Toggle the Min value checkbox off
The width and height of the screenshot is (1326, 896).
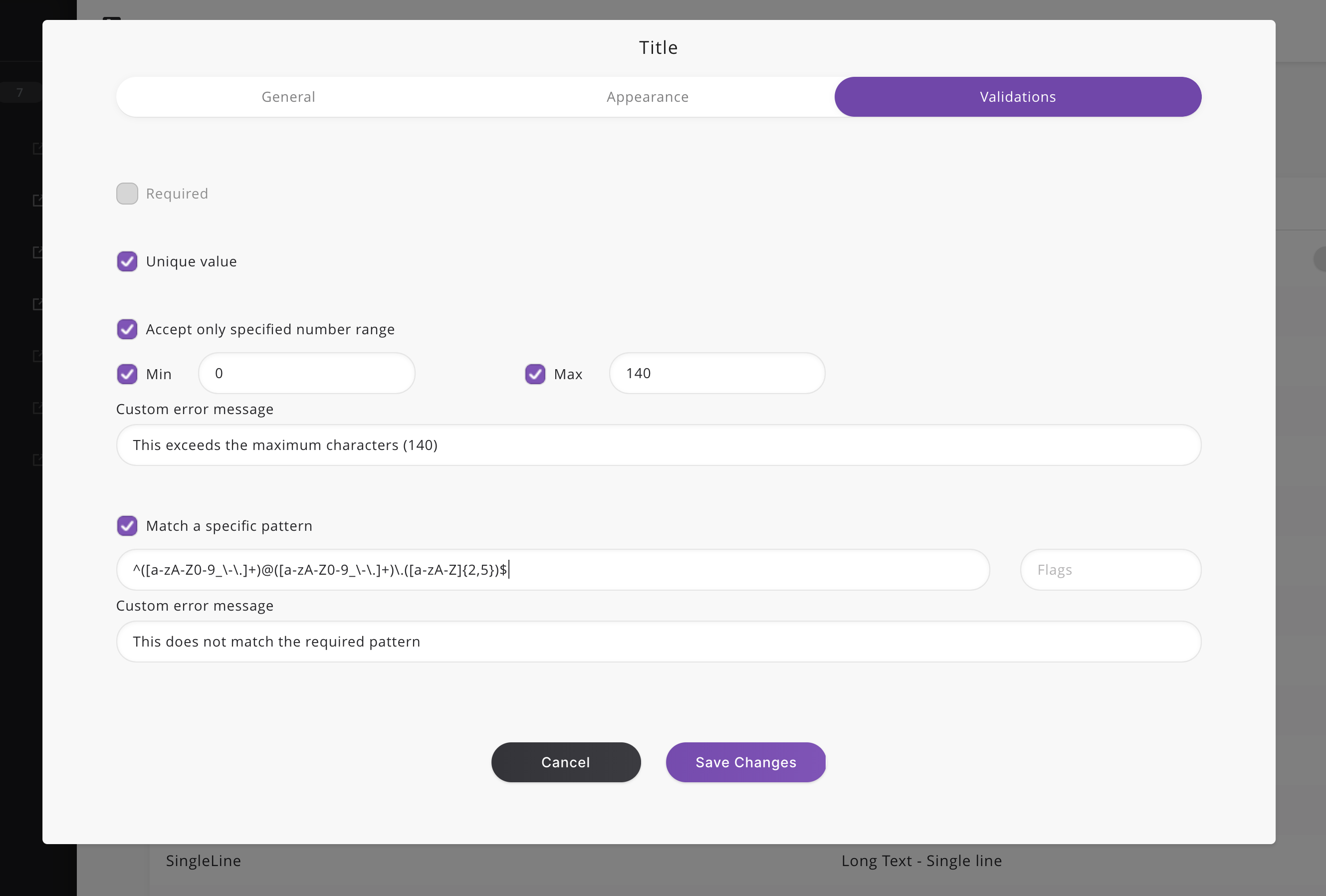pos(127,373)
